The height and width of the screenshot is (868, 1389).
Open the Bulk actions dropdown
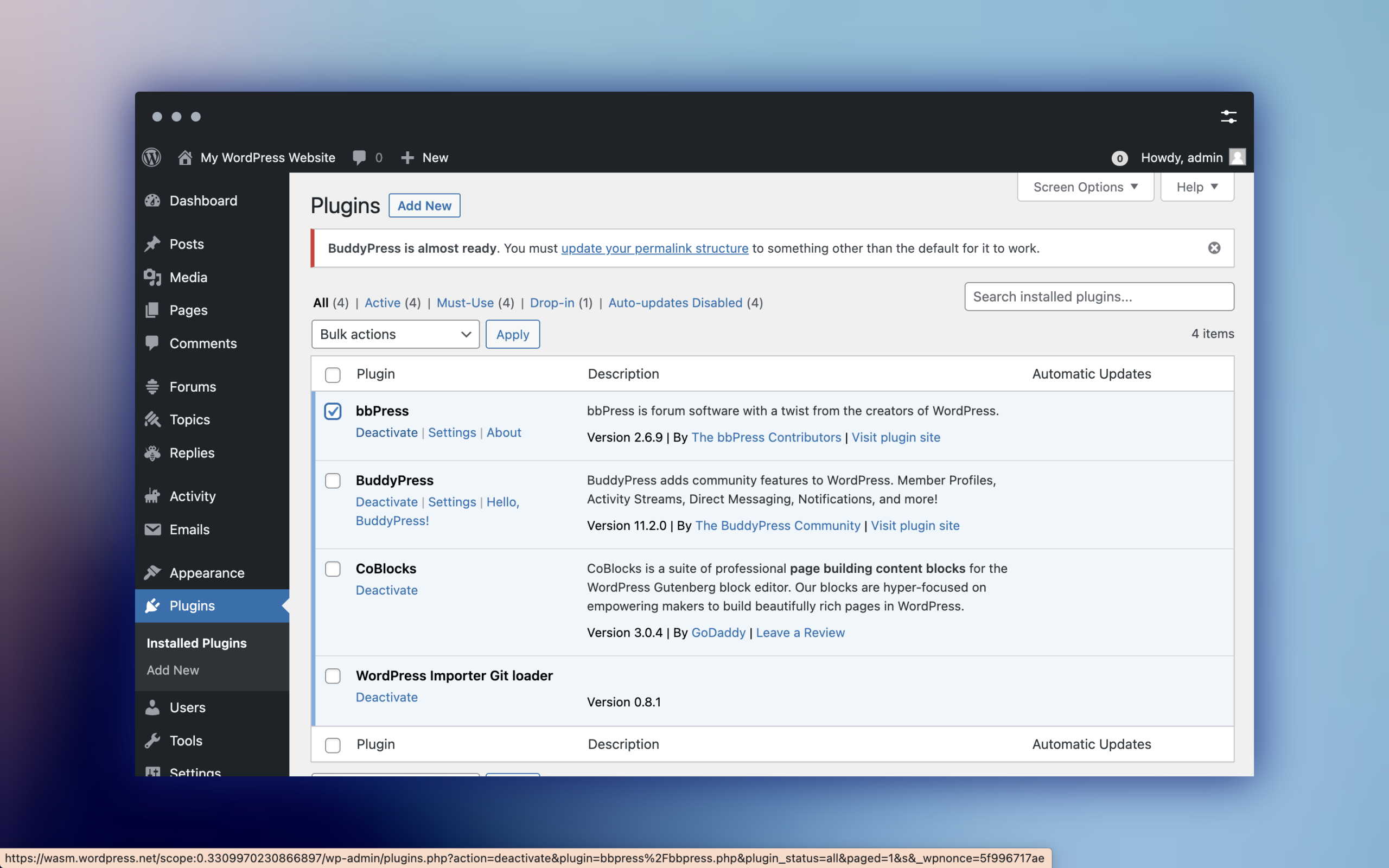pyautogui.click(x=396, y=334)
